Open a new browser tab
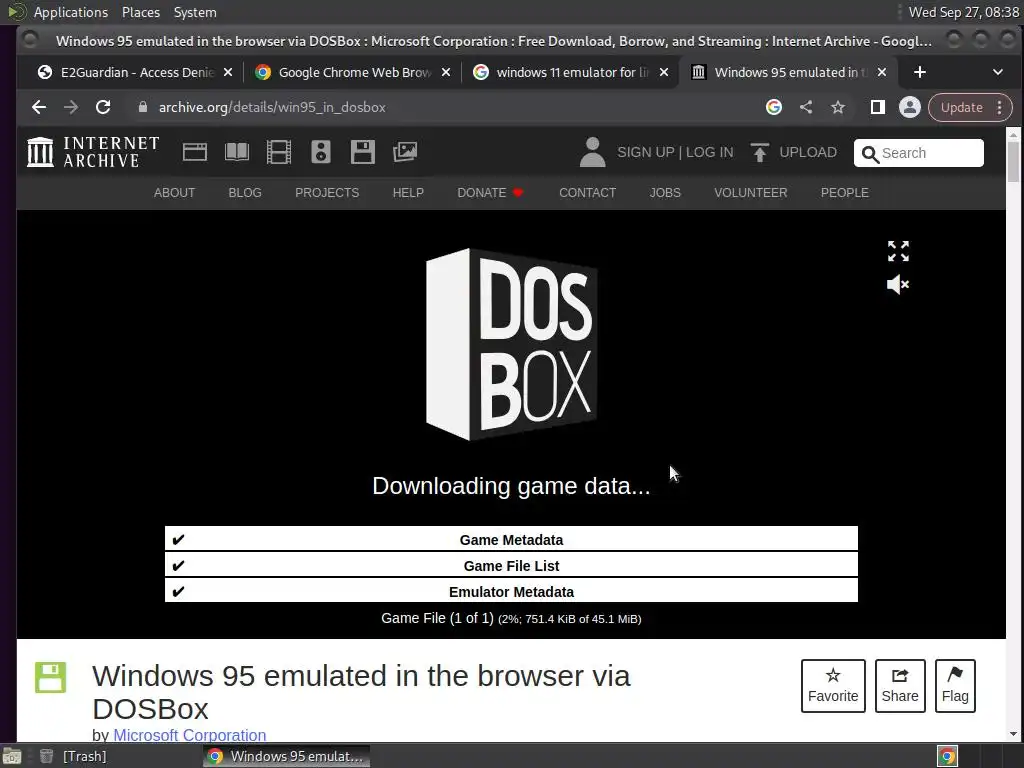Screen dimensions: 1024x768 920,72
